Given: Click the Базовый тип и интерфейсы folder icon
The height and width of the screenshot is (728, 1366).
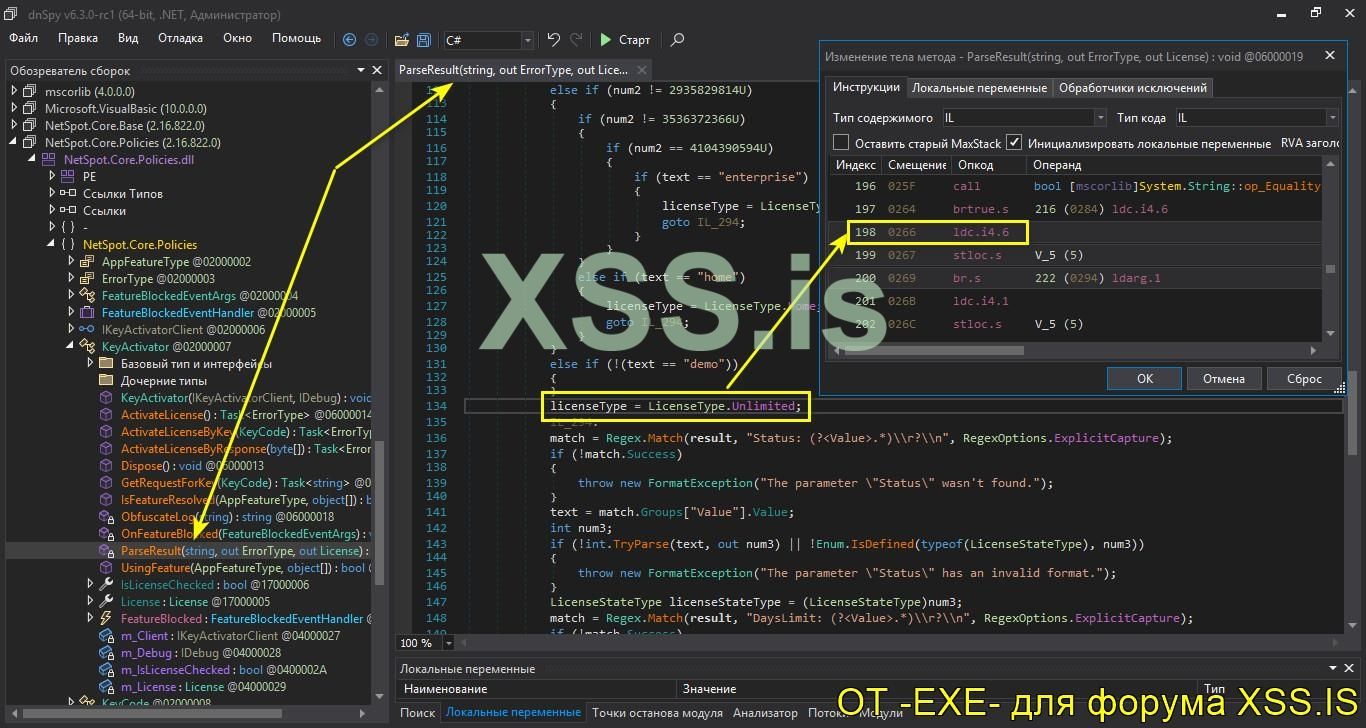Looking at the screenshot, I should pos(105,364).
